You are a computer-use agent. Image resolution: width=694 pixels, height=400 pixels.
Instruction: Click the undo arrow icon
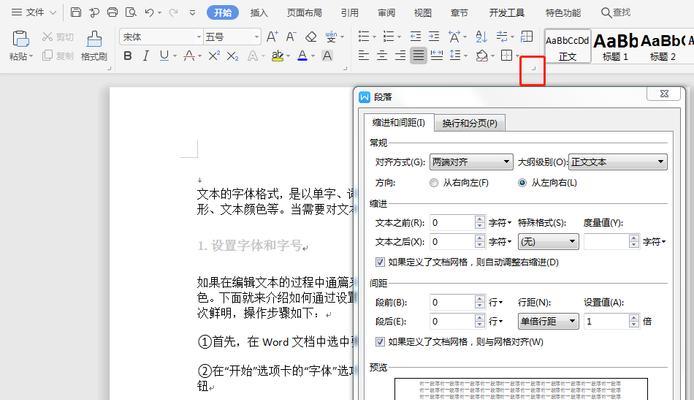click(x=150, y=13)
